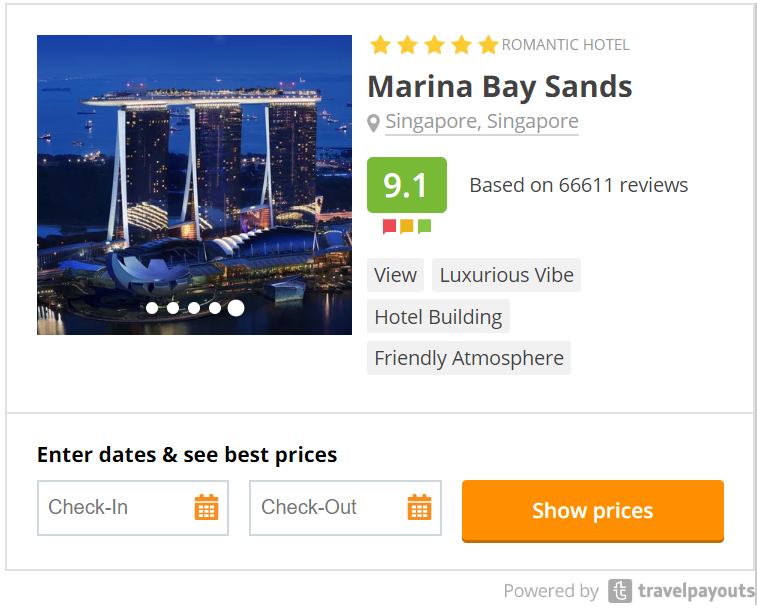Click the green rating flag
Screen dimensions: 757x608
424,226
